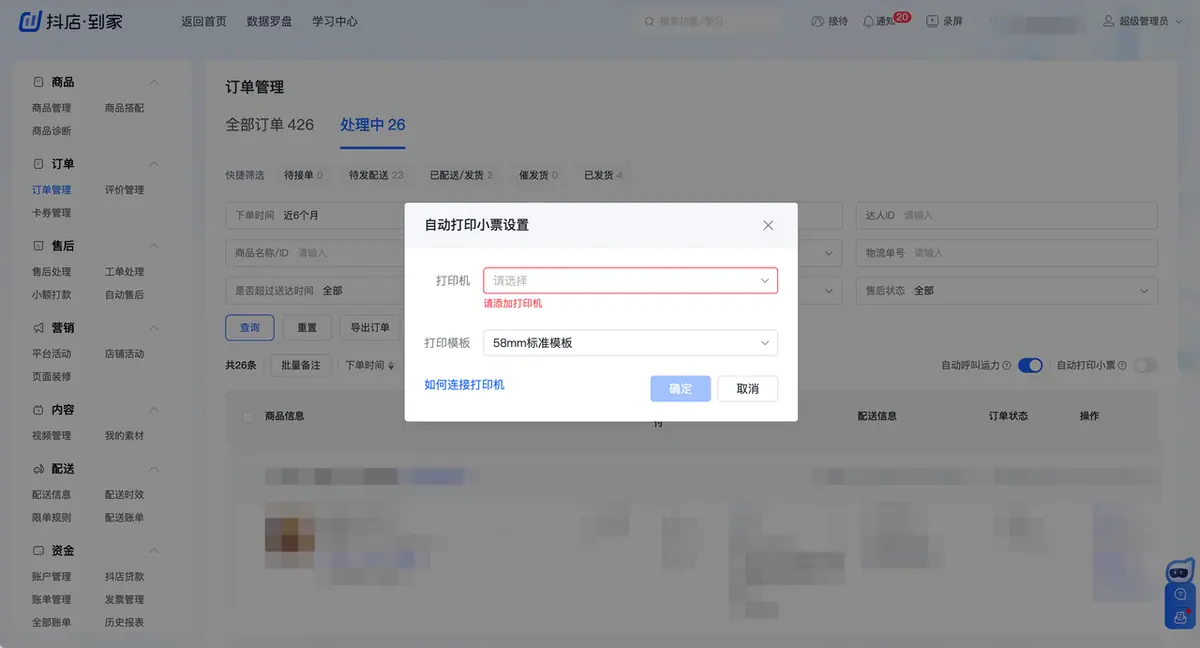Toggle the 自动呼叫运力 switch

[1030, 366]
